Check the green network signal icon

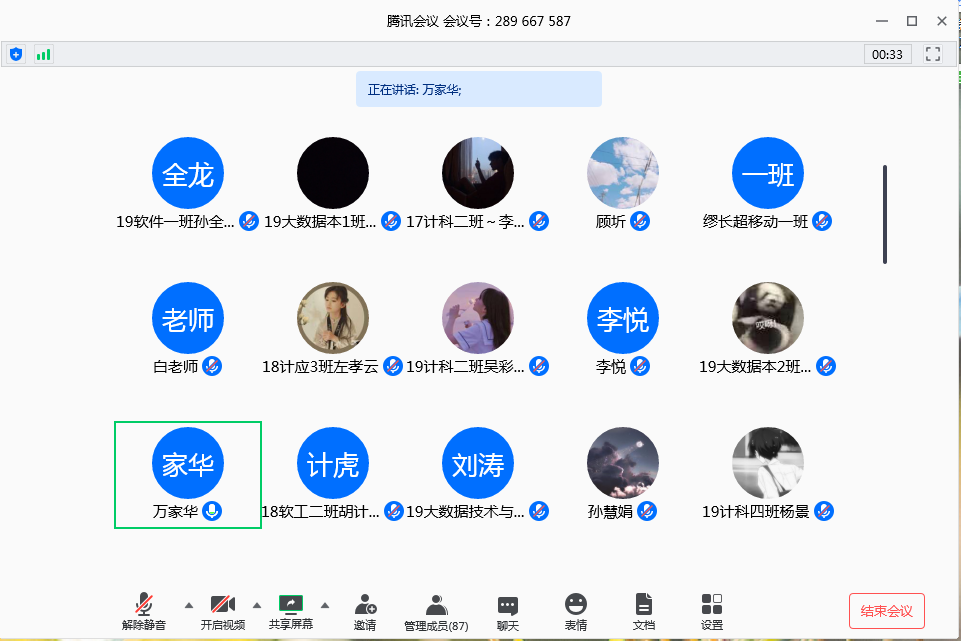pos(43,54)
